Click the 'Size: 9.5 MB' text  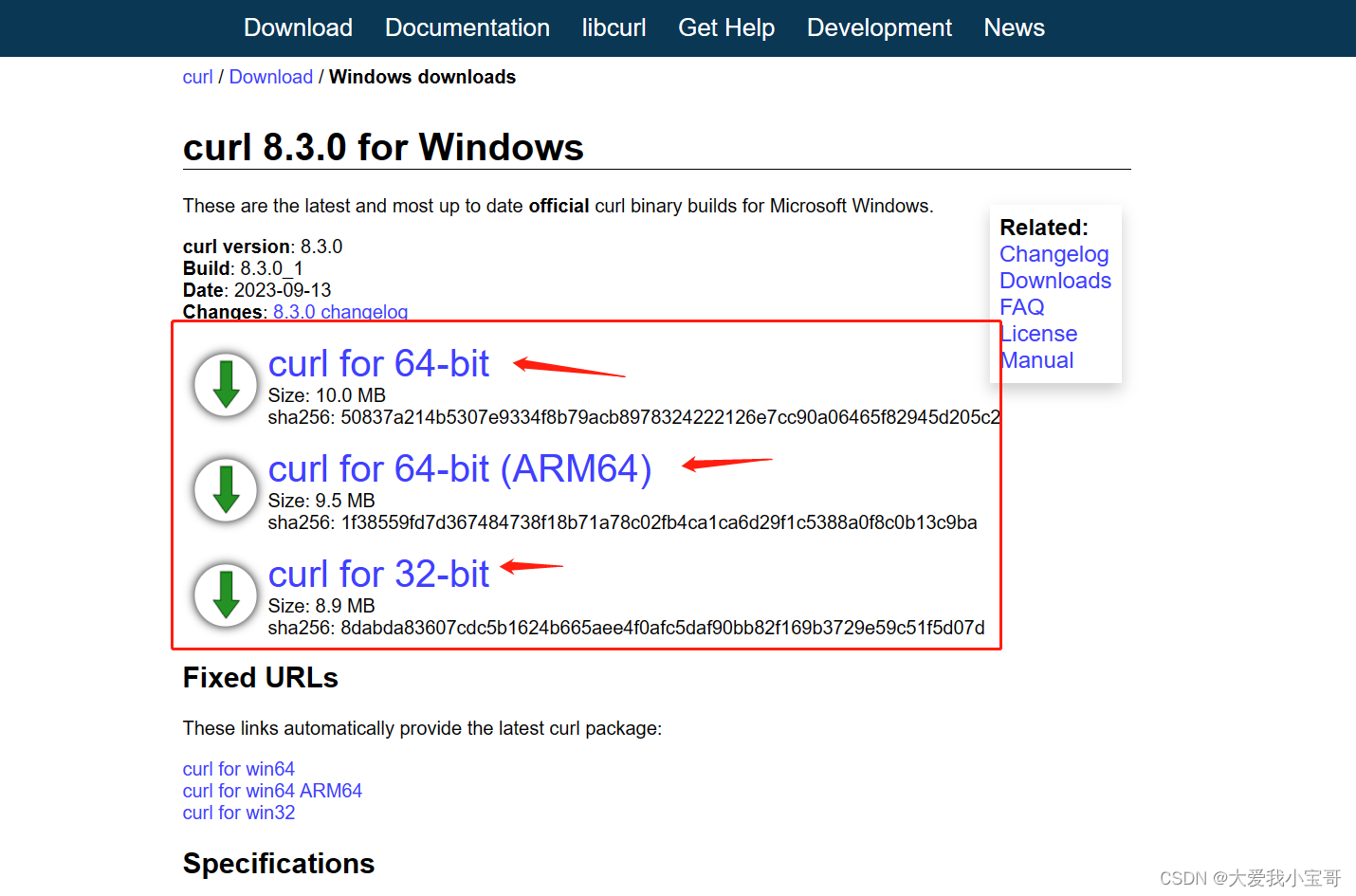[x=321, y=501]
